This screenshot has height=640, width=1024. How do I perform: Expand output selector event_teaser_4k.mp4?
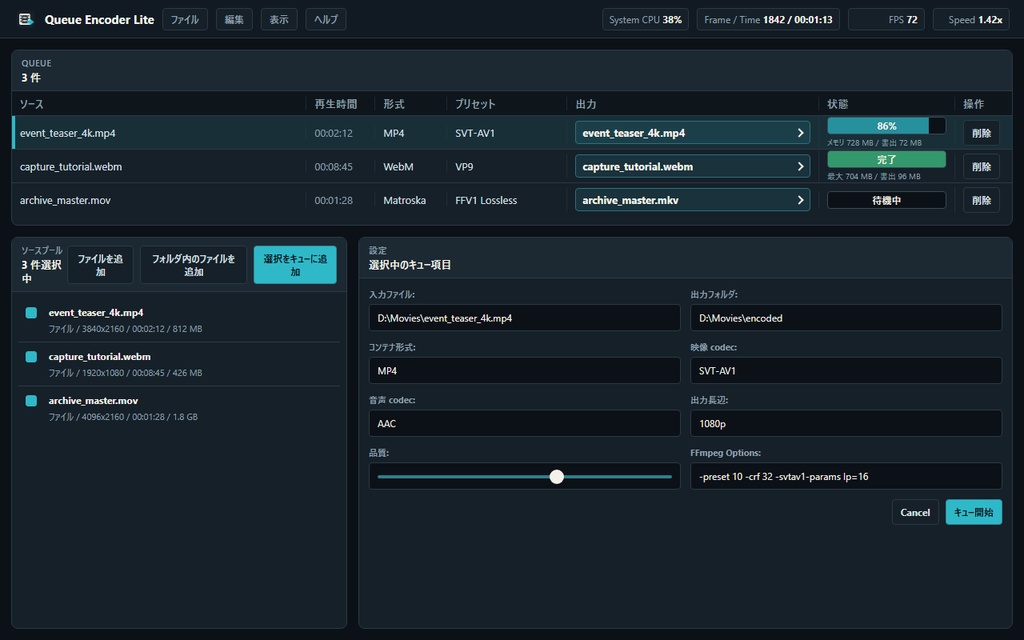[x=692, y=133]
